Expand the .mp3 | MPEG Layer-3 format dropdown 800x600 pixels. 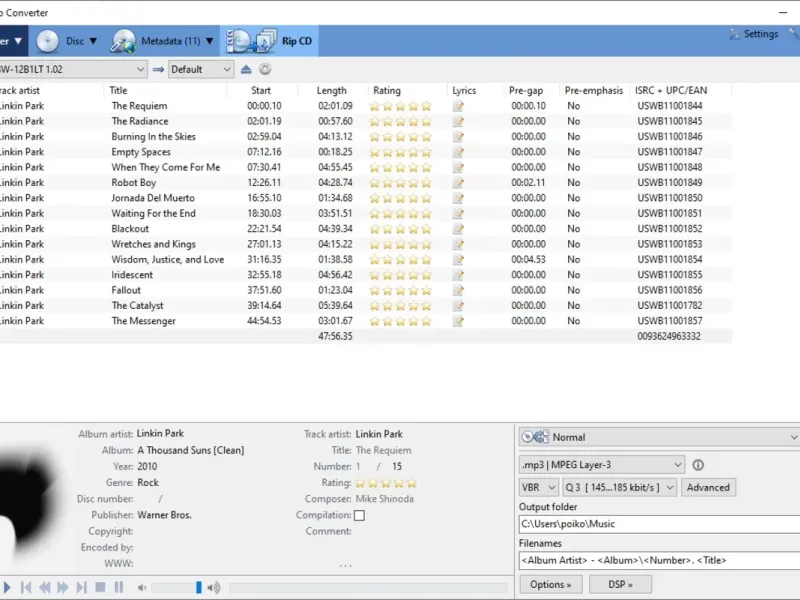point(602,465)
